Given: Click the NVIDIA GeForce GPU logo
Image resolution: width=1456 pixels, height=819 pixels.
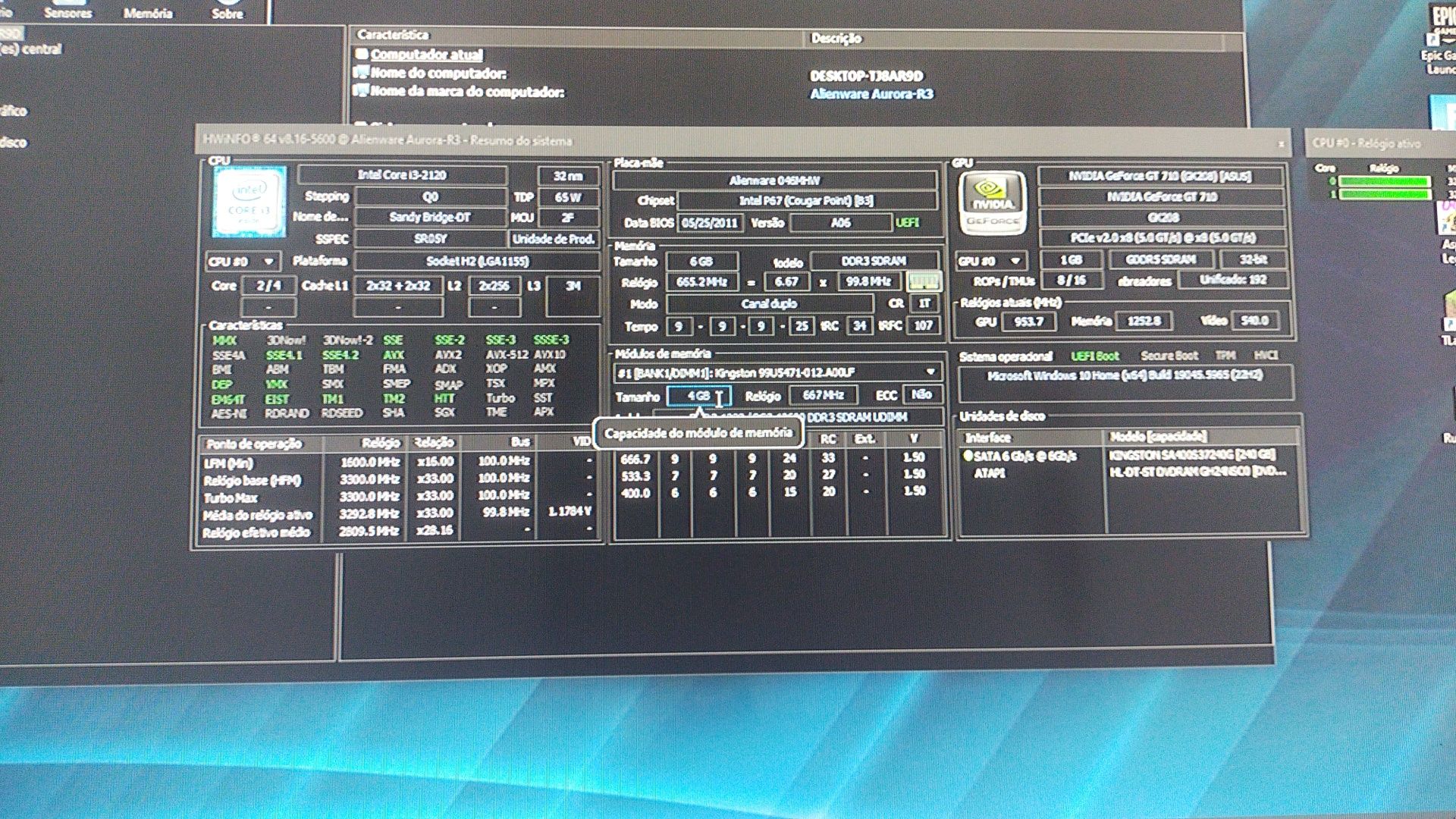Looking at the screenshot, I should pyautogui.click(x=992, y=202).
